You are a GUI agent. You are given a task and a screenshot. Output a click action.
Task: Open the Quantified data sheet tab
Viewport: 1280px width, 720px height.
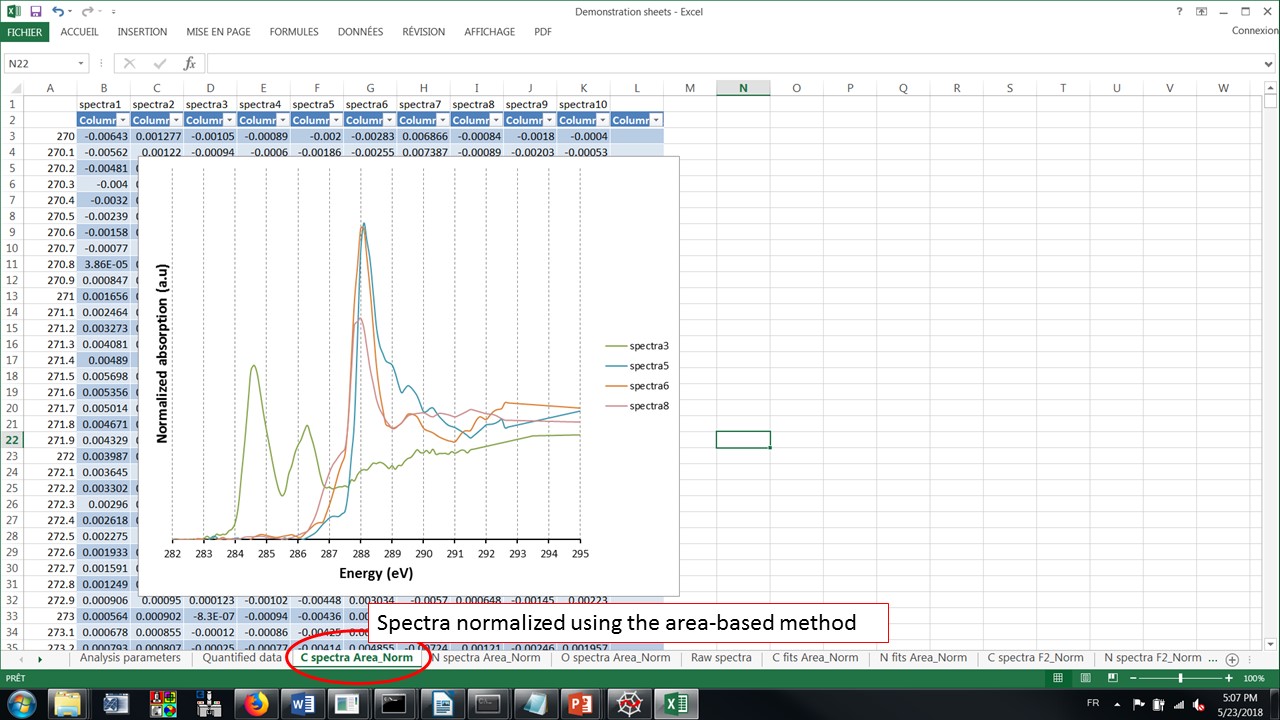242,658
